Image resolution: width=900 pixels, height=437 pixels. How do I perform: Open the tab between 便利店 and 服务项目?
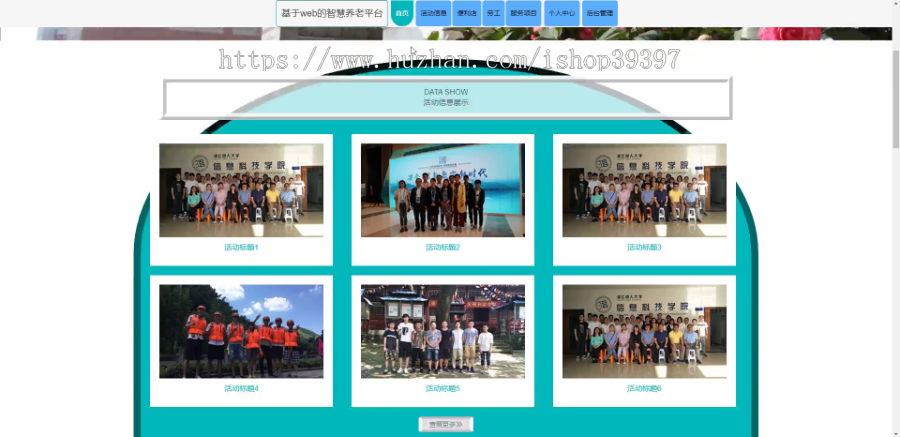tap(494, 13)
